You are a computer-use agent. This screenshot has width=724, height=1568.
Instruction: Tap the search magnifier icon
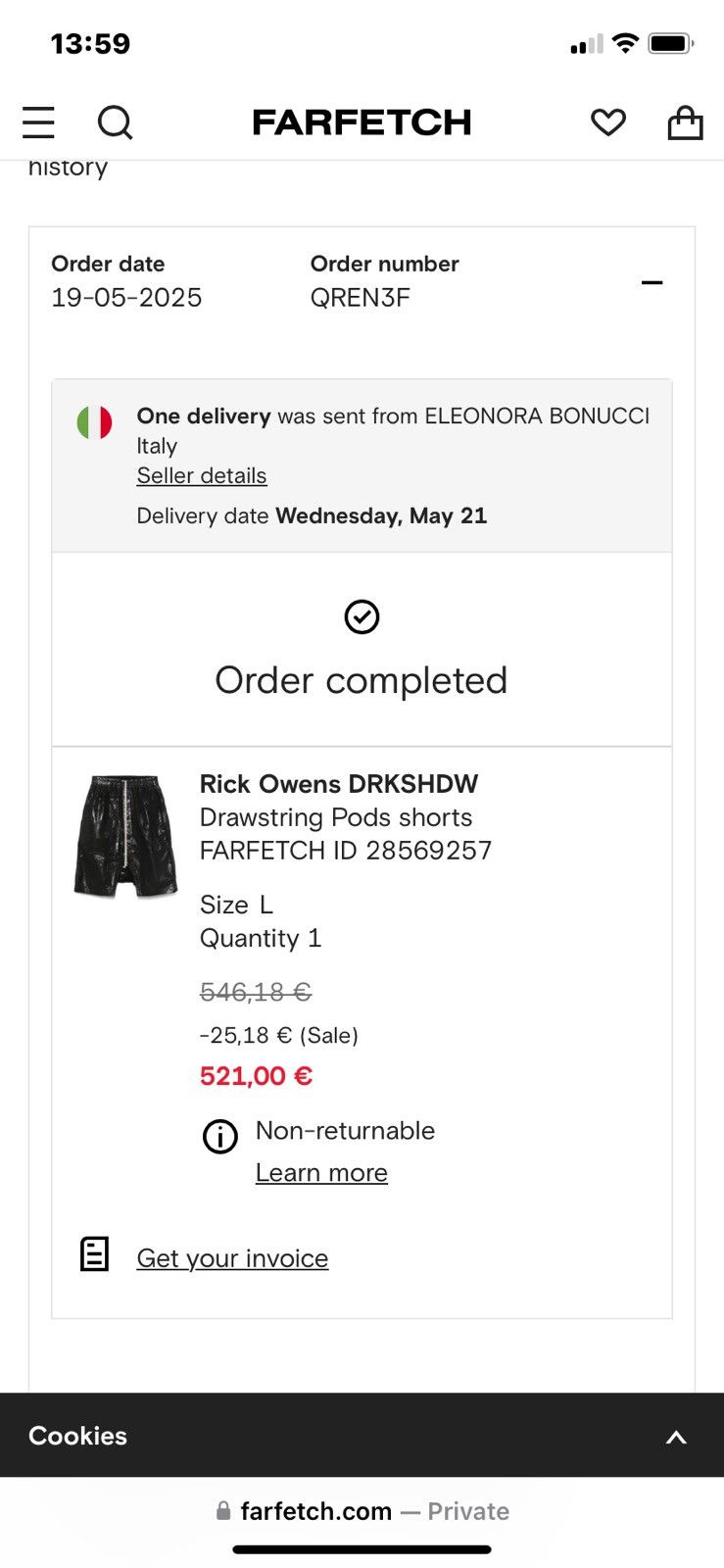click(115, 122)
